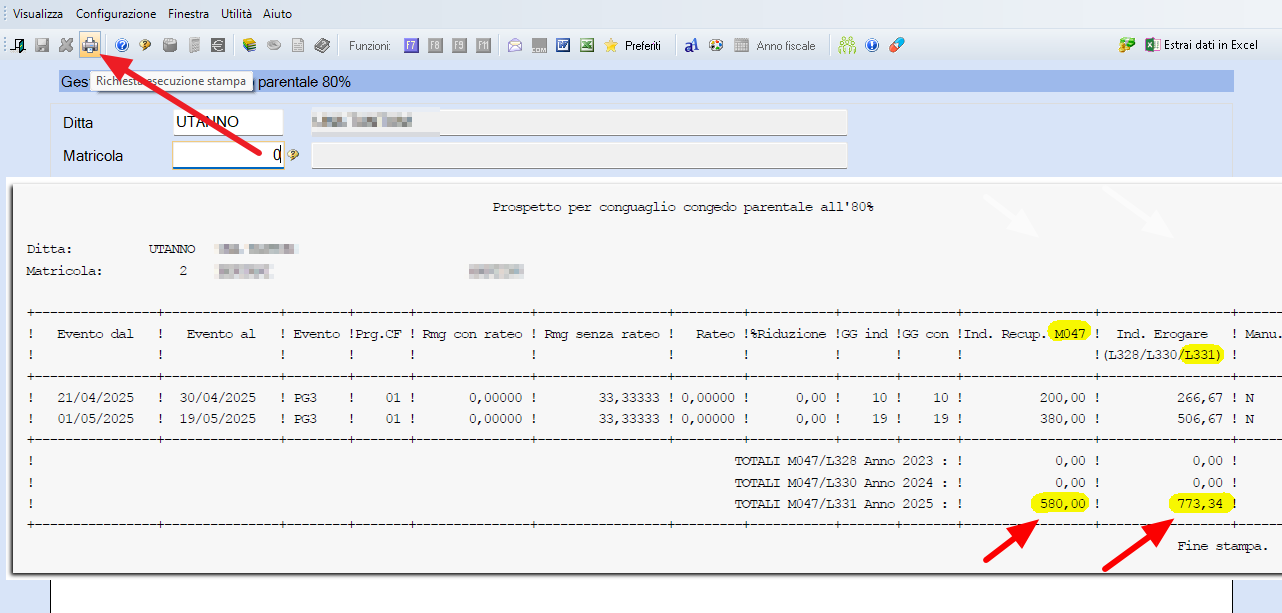1282x613 pixels.
Task: Click the F11 function button
Action: [x=483, y=45]
